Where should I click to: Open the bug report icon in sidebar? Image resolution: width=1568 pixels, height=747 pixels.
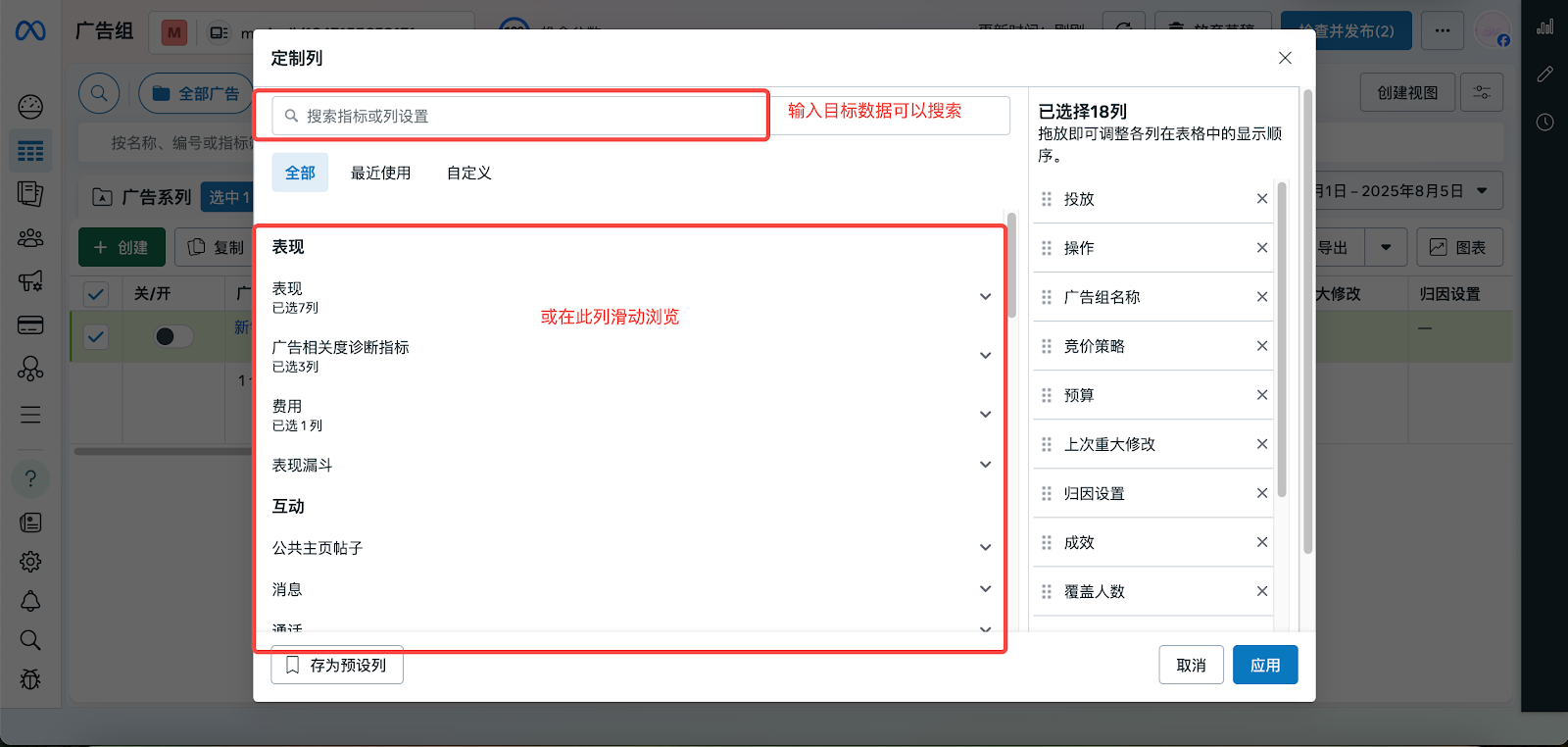point(30,679)
